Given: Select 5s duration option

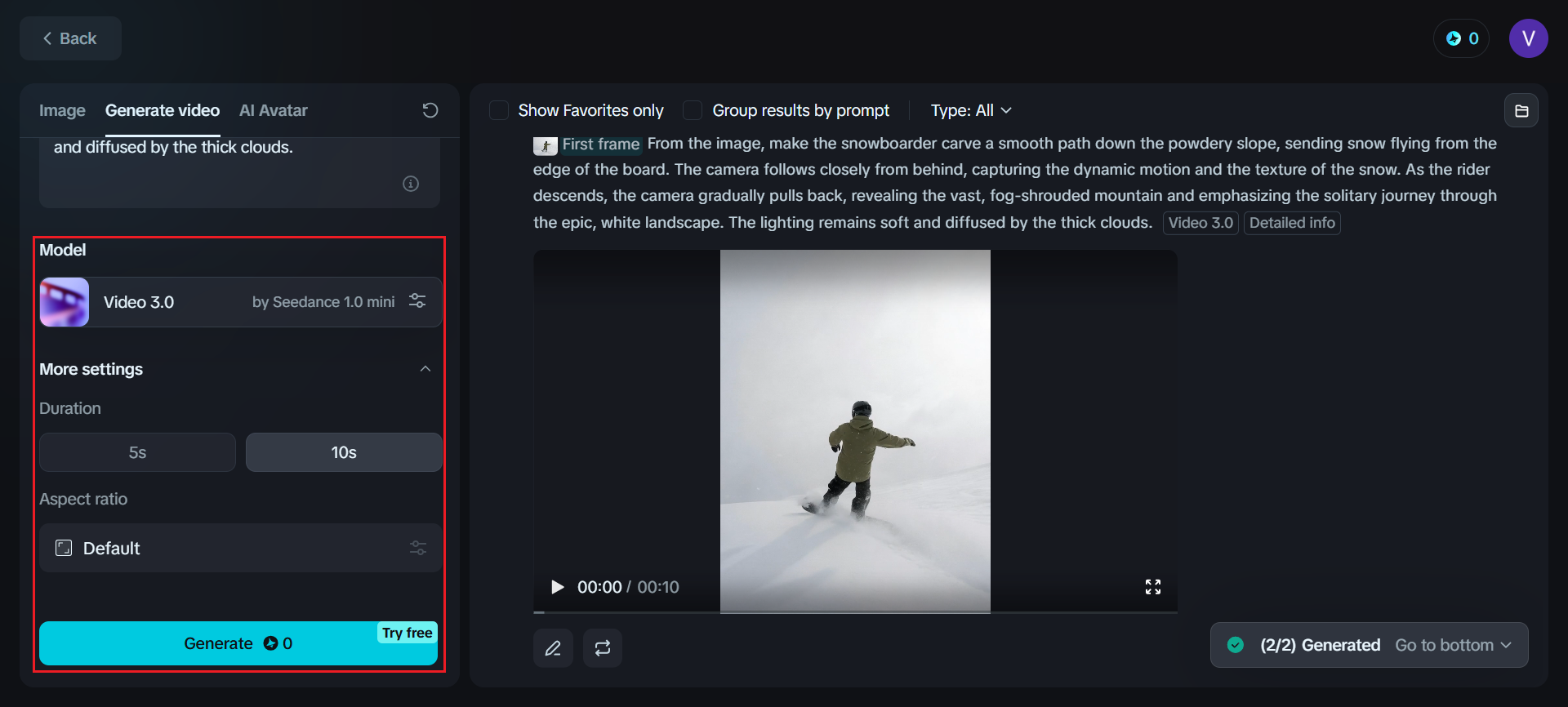Looking at the screenshot, I should point(137,452).
